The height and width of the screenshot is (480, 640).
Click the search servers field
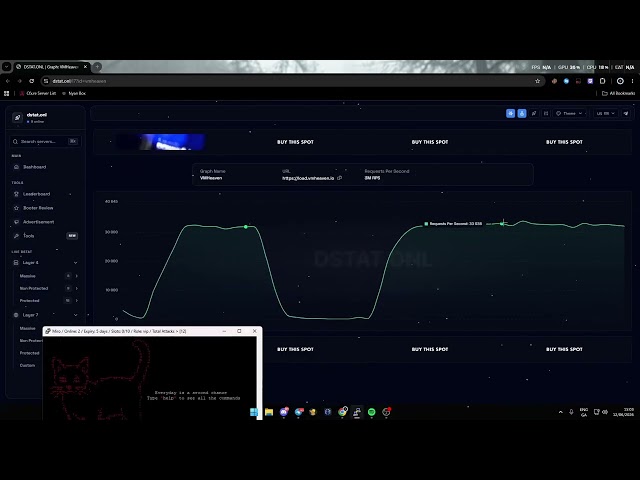(x=45, y=141)
